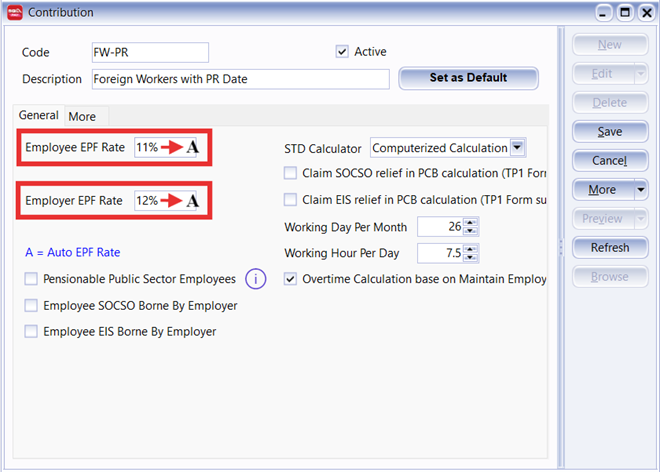Screen dimensions: 660x472
Task: Enable Claim EIS relief in PCB calculation
Action: [x=291, y=199]
